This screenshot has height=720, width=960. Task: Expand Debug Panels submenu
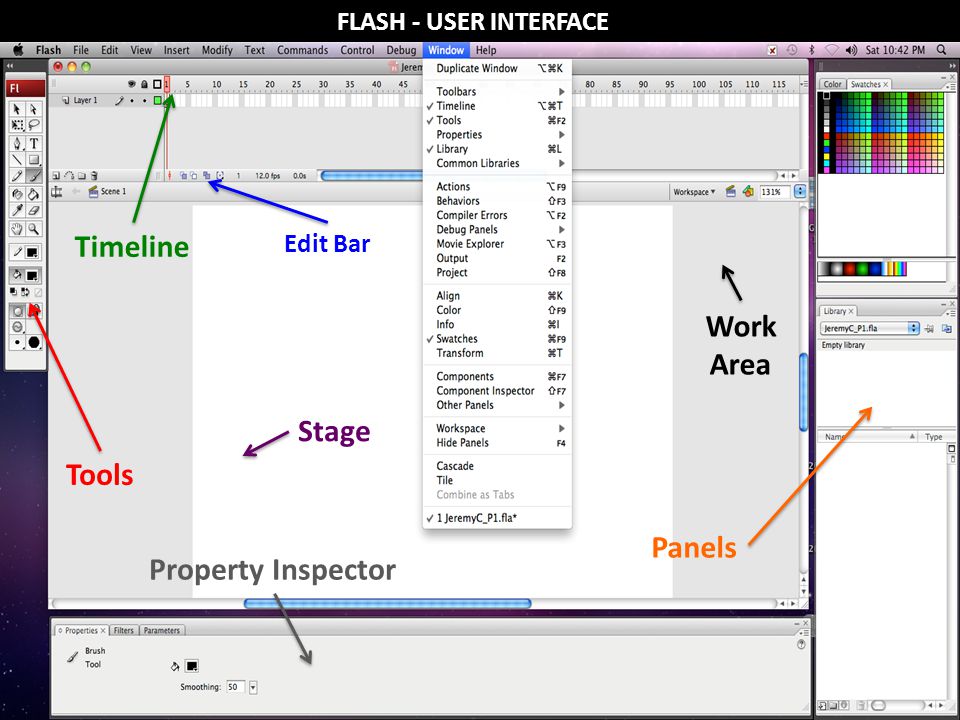497,230
